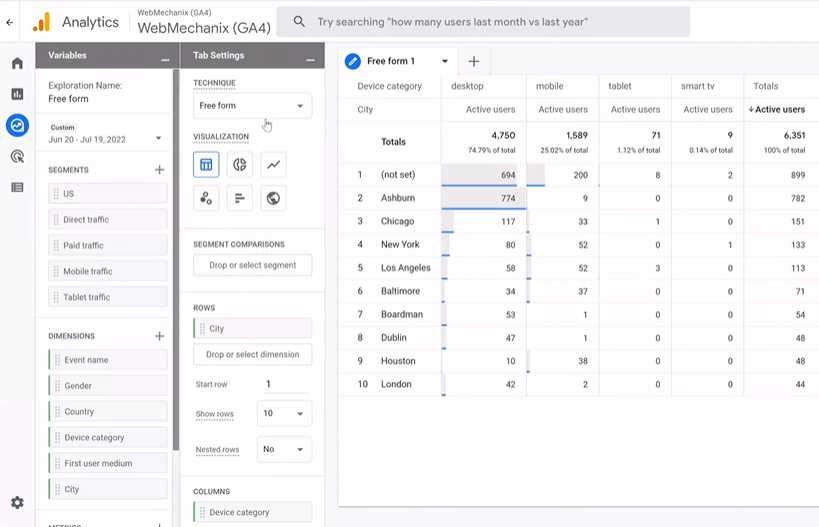Click the Baltimore row label
This screenshot has width=819, height=527.
(x=400, y=291)
